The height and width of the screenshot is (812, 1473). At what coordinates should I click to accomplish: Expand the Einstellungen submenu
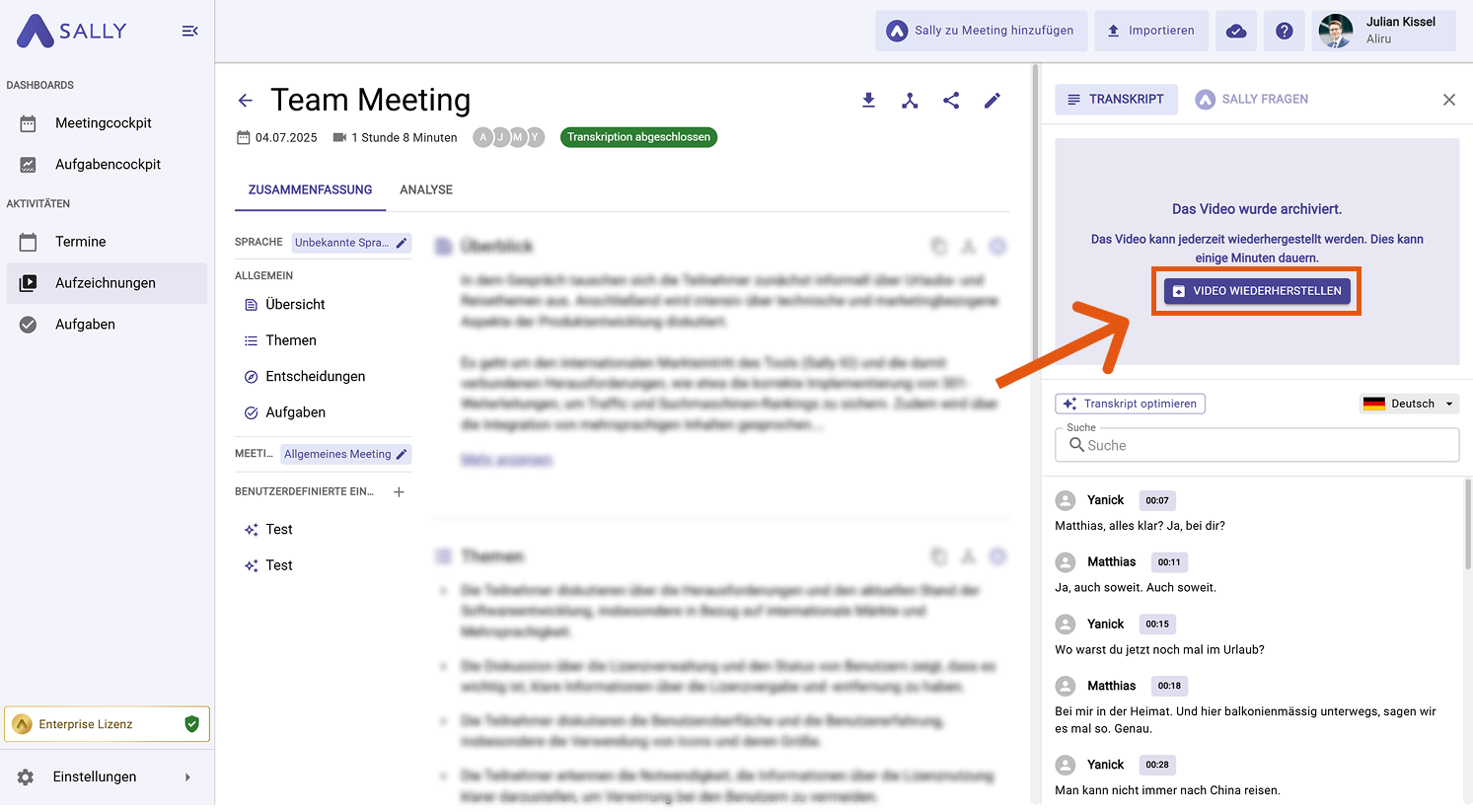pos(187,777)
